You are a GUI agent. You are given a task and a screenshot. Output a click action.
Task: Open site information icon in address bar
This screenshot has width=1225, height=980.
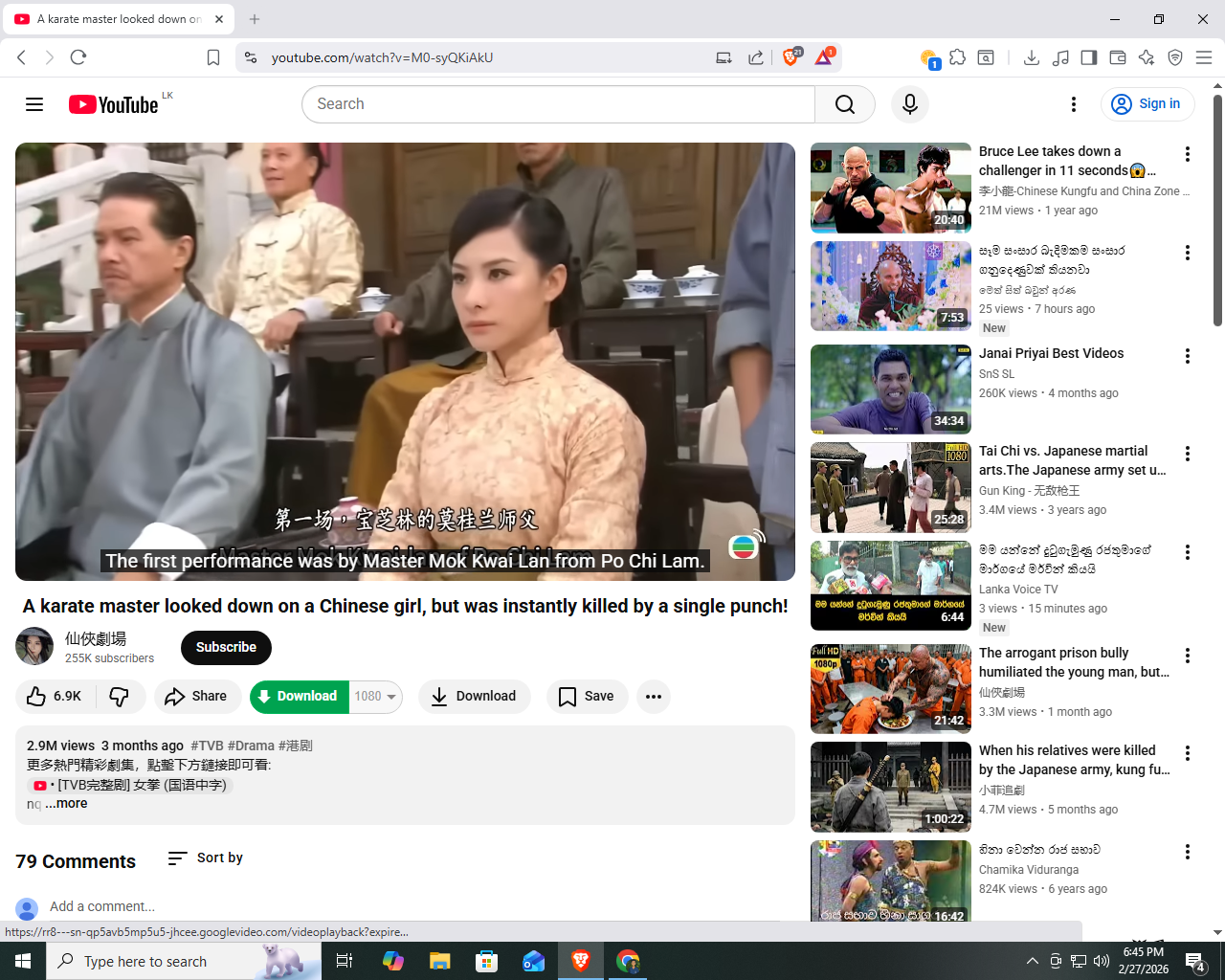(251, 57)
